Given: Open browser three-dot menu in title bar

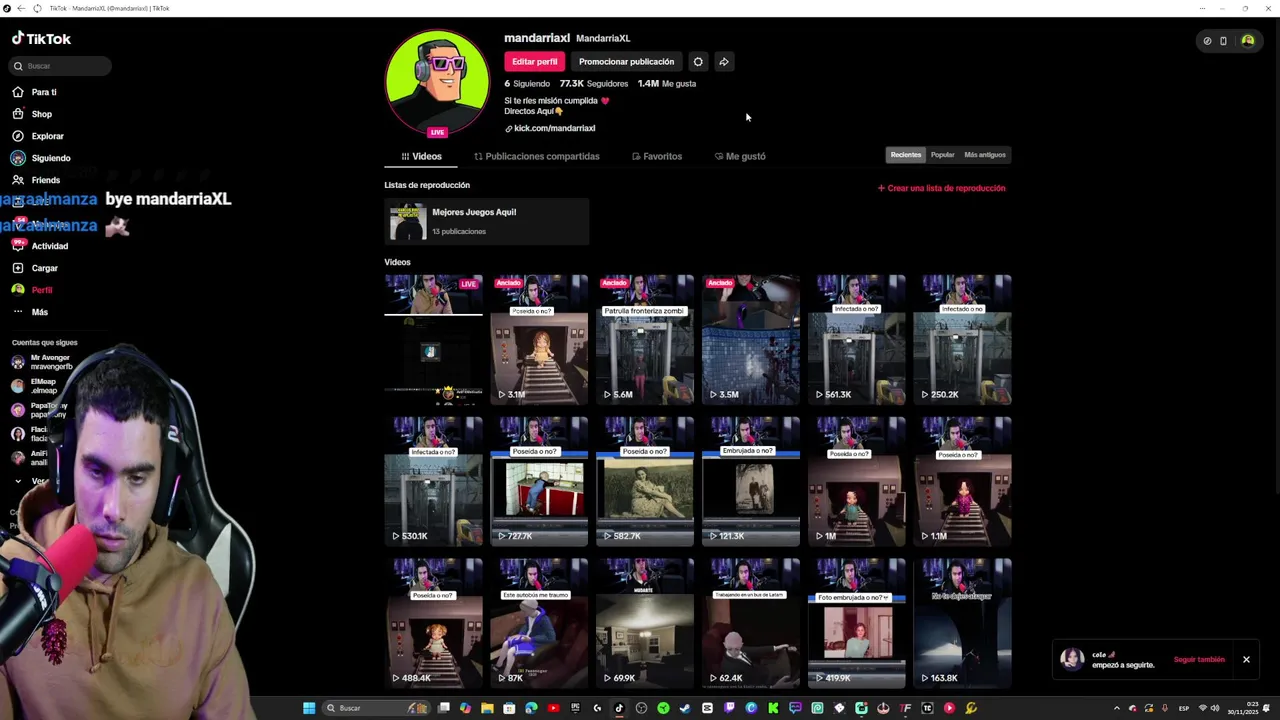Looking at the screenshot, I should pos(1202,8).
